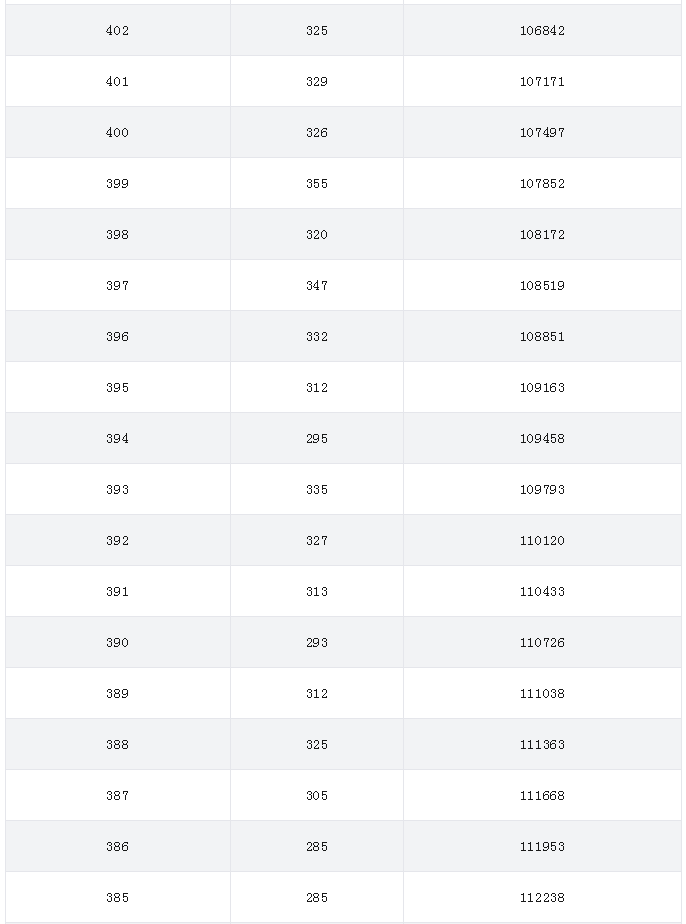This screenshot has width=686, height=924.
Task: Click the count value 355
Action: [x=316, y=183]
